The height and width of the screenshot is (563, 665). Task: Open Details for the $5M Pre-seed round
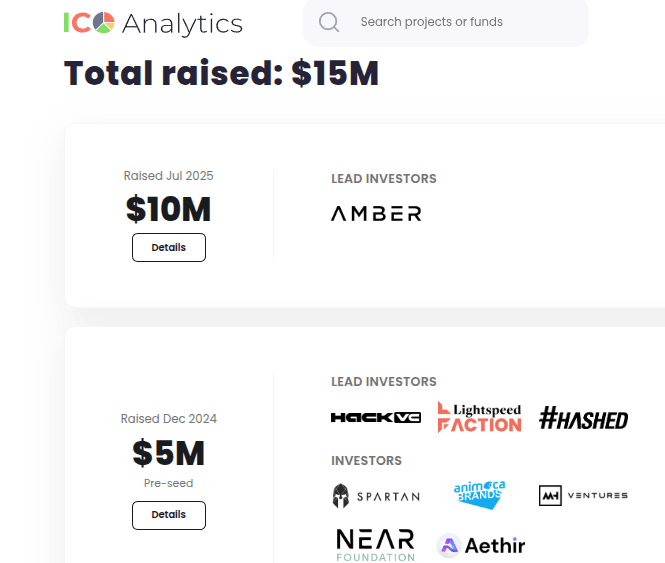[169, 515]
